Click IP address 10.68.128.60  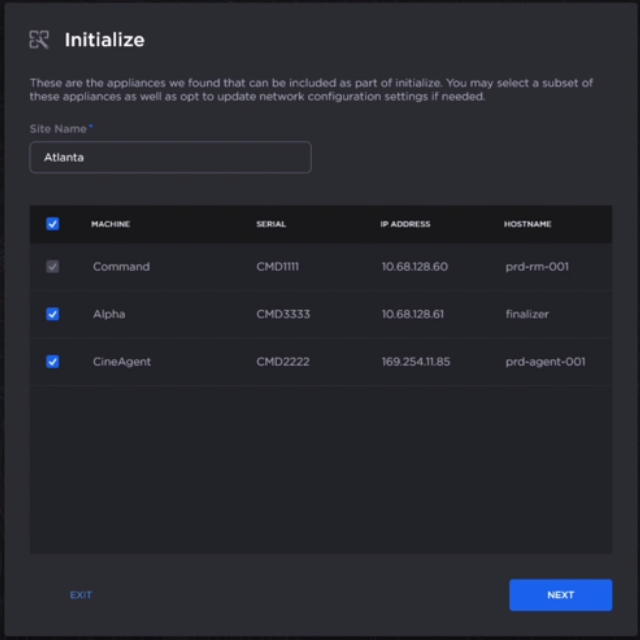[x=414, y=267]
